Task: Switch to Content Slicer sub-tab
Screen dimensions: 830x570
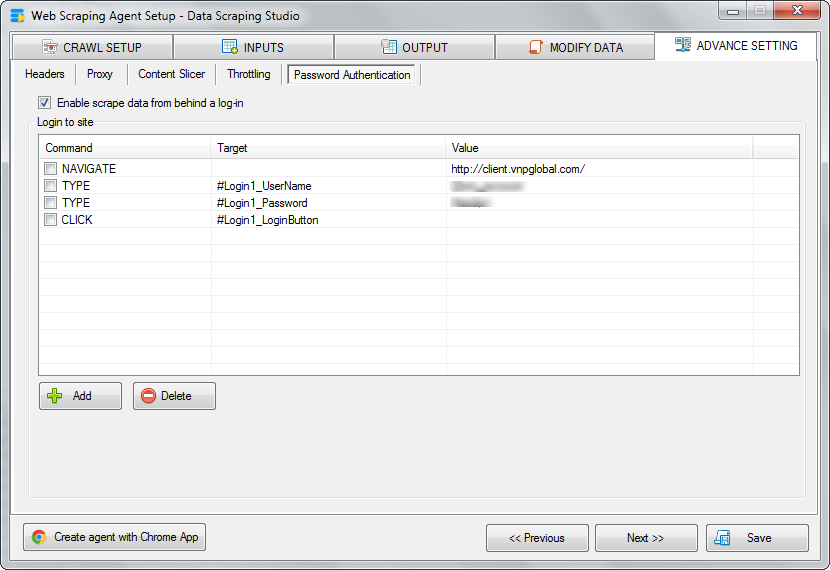Action: pyautogui.click(x=172, y=74)
